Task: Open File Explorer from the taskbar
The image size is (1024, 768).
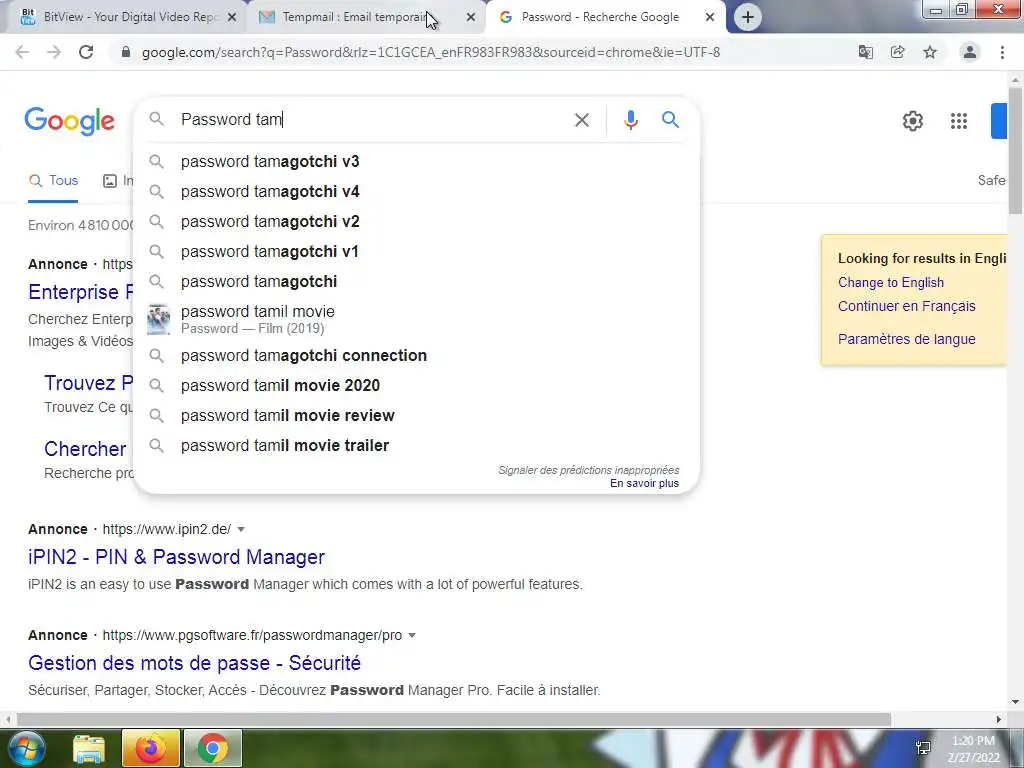Action: 89,748
